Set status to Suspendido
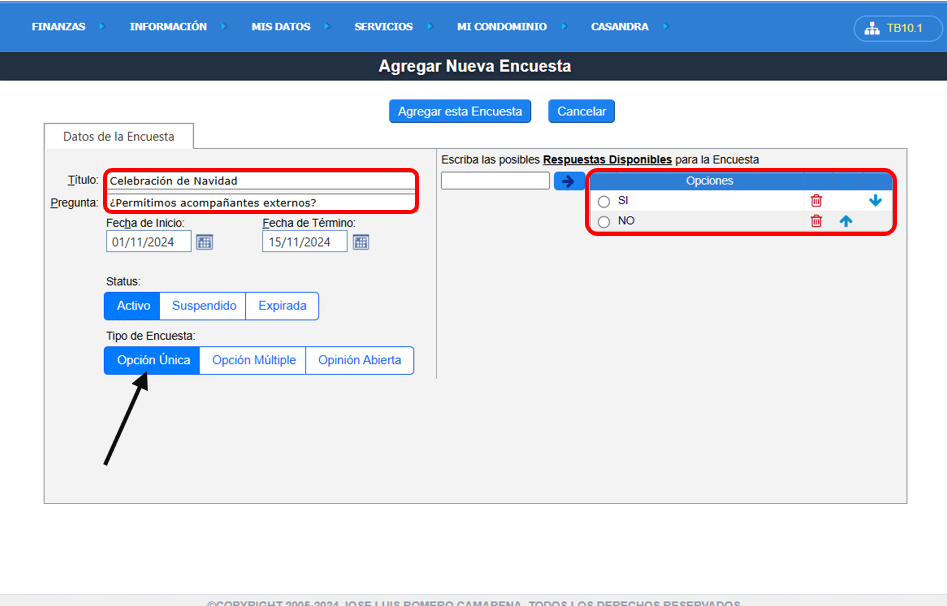Image resolution: width=947 pixels, height=606 pixels. 204,306
